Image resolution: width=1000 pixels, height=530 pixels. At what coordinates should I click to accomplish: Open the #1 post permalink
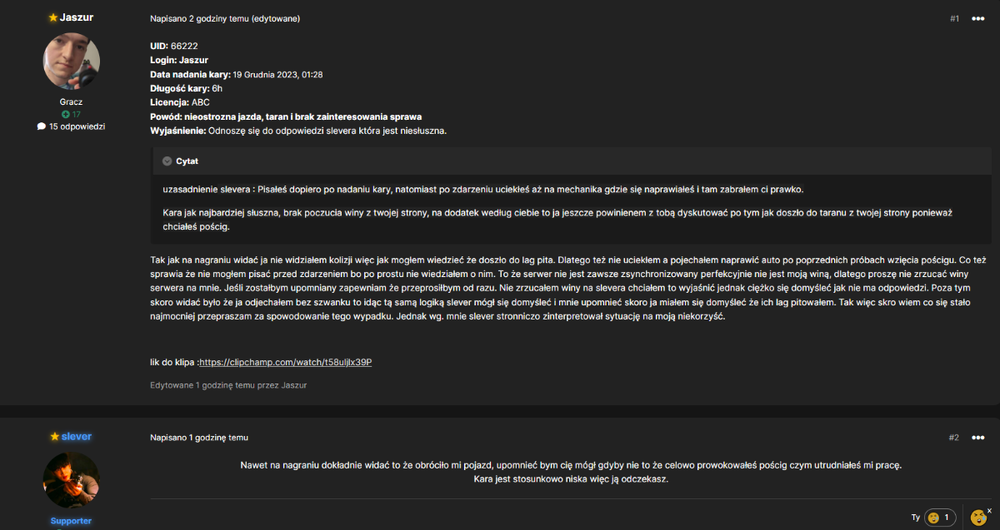tap(954, 19)
